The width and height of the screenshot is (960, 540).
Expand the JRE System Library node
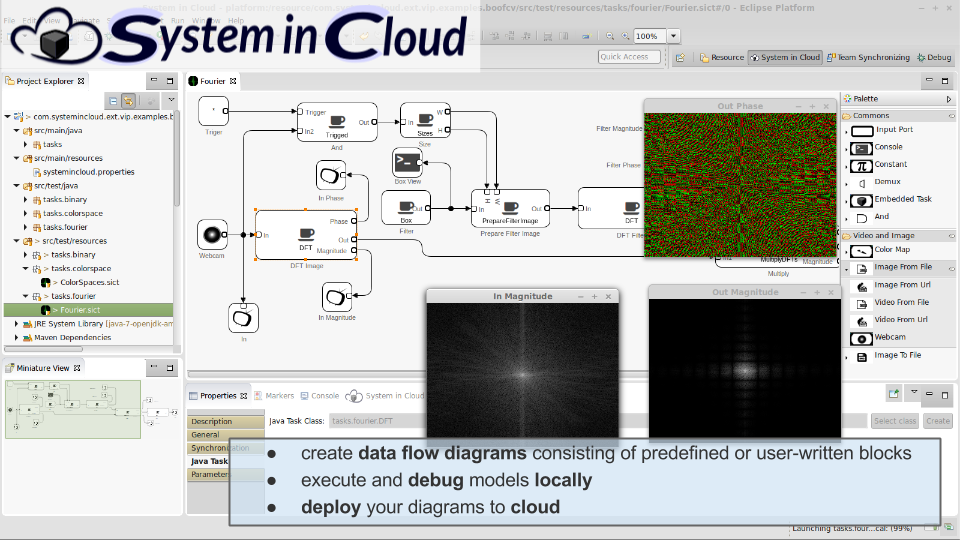(17, 324)
